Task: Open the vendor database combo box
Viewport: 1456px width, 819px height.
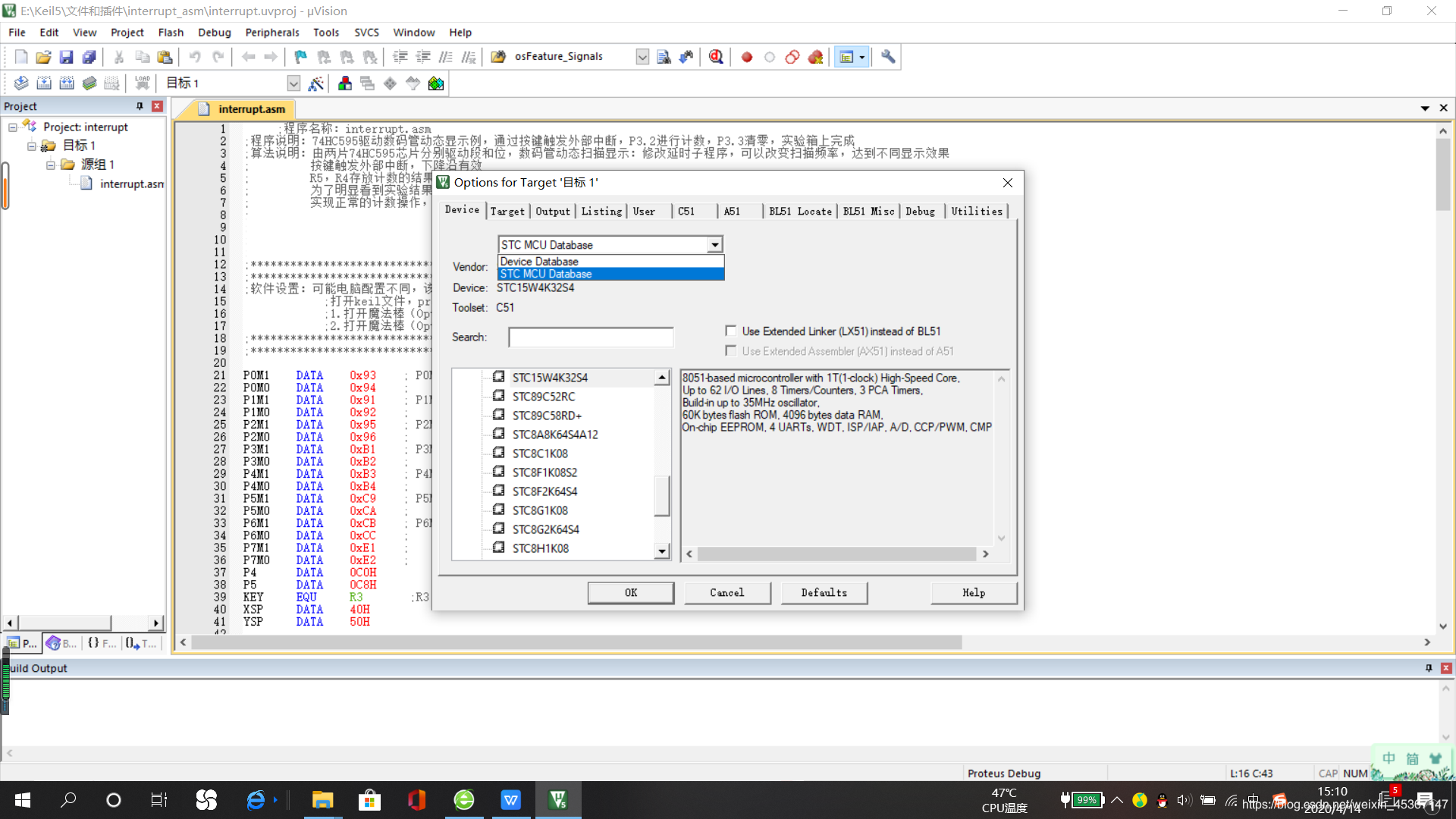Action: click(x=610, y=244)
